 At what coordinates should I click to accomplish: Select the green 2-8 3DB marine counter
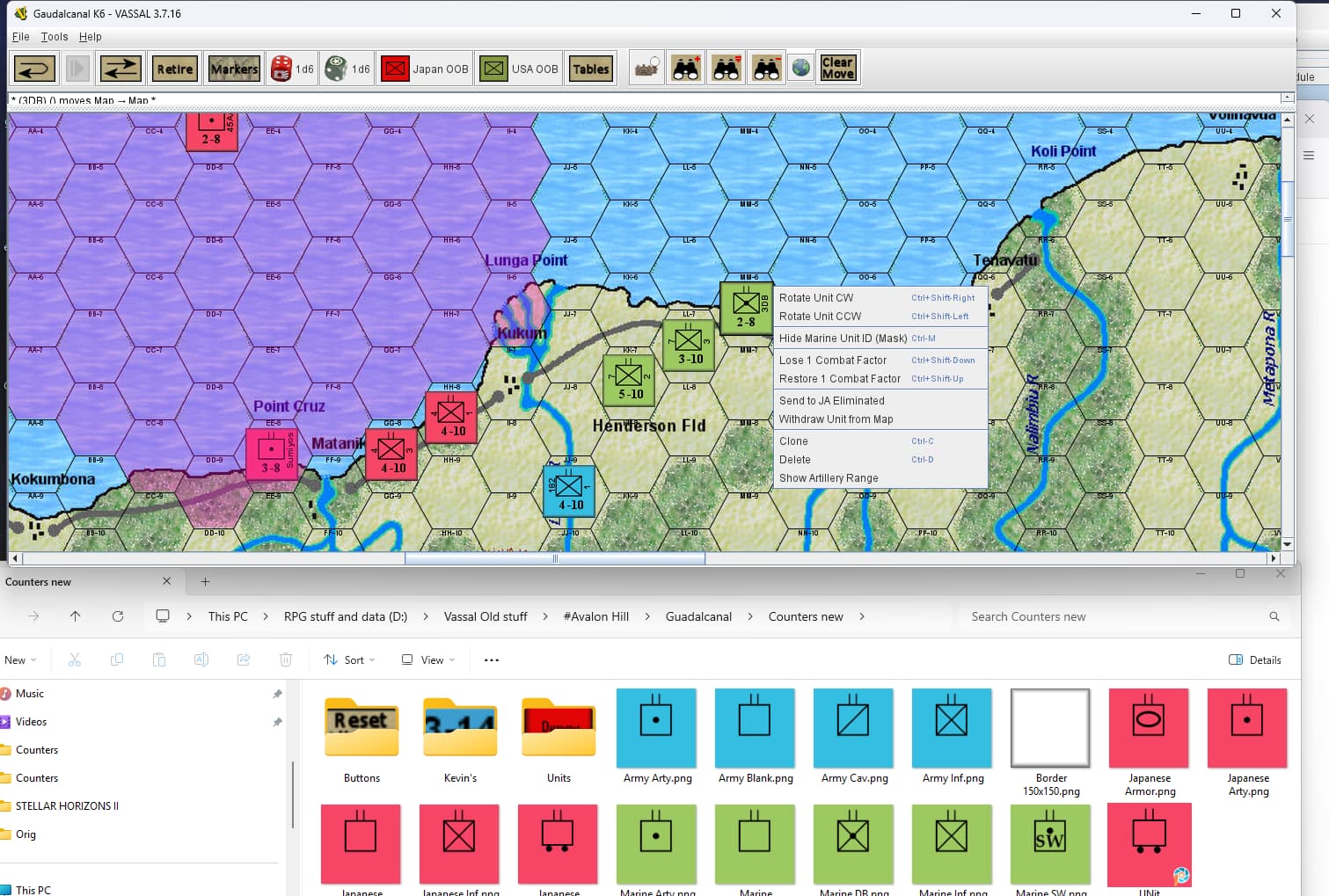click(x=746, y=308)
